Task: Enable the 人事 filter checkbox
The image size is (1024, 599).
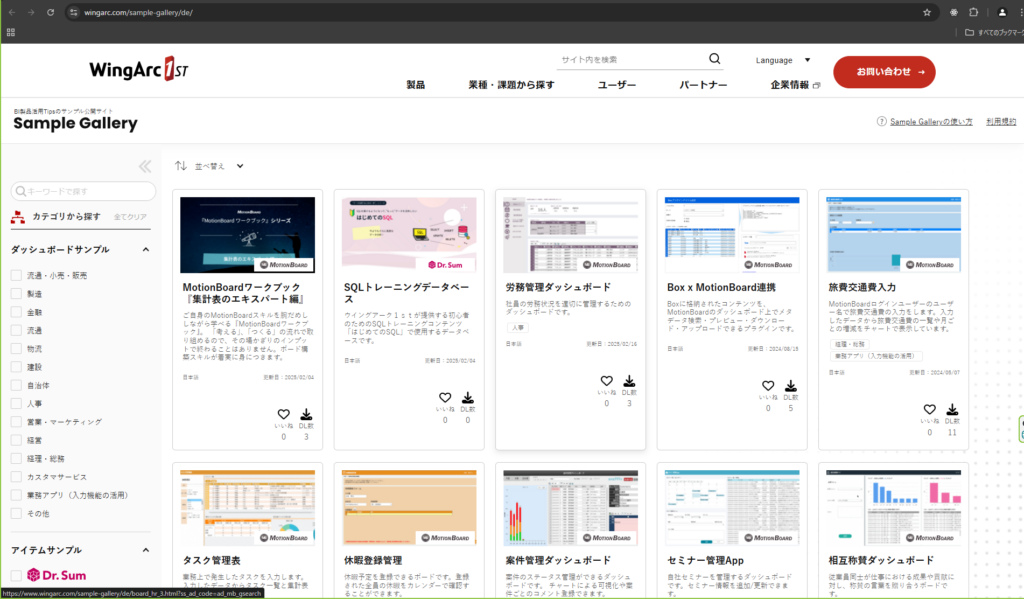Action: pos(16,404)
